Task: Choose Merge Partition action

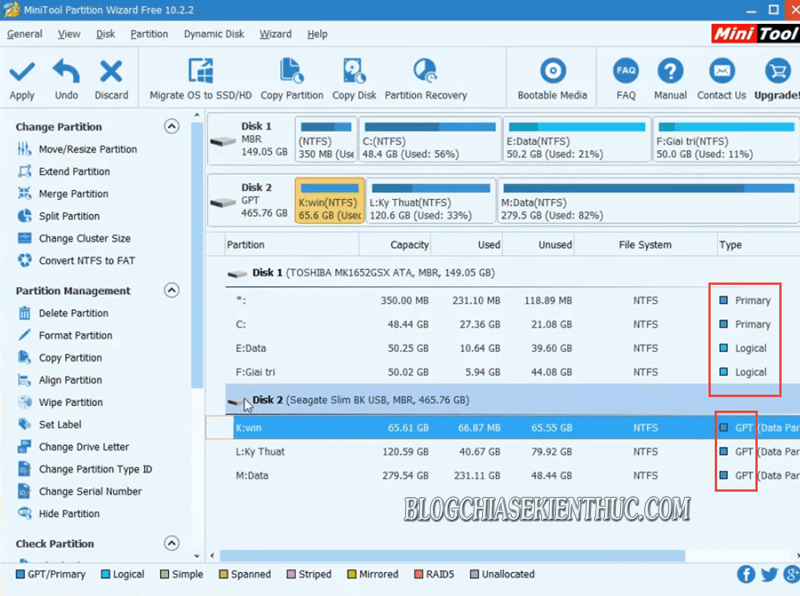Action: pos(73,194)
